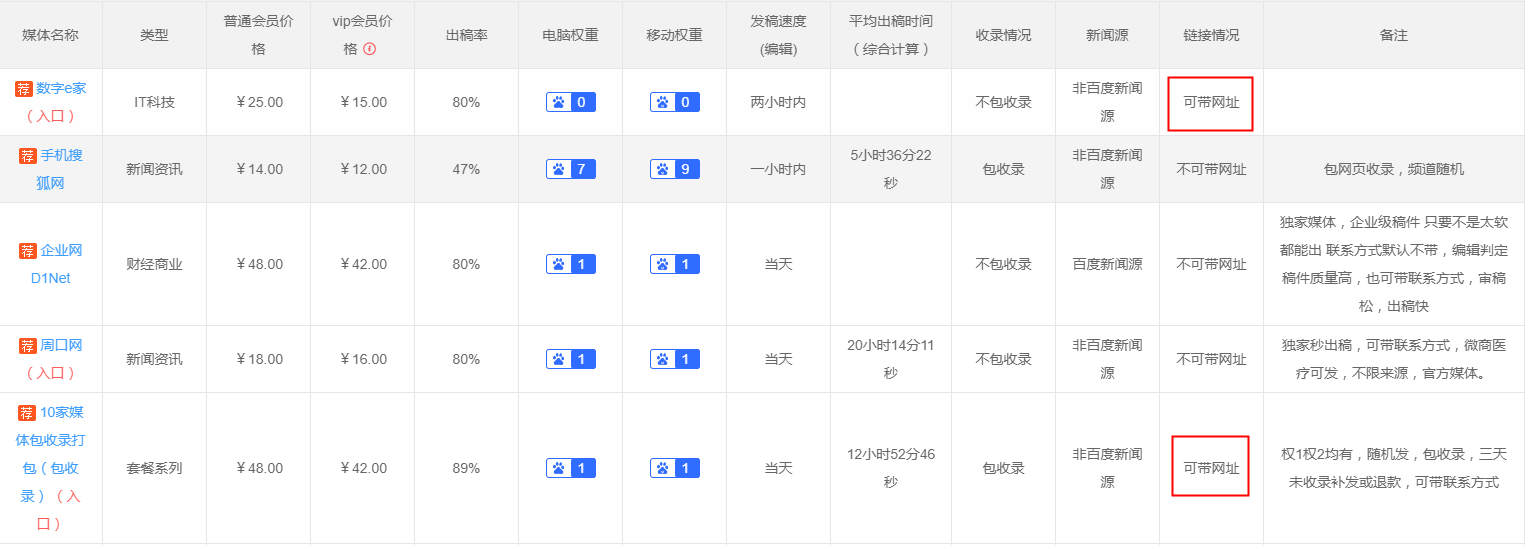This screenshot has width=1531, height=545.
Task: Click the ￥15.00 vip price cell
Action: click(x=363, y=102)
